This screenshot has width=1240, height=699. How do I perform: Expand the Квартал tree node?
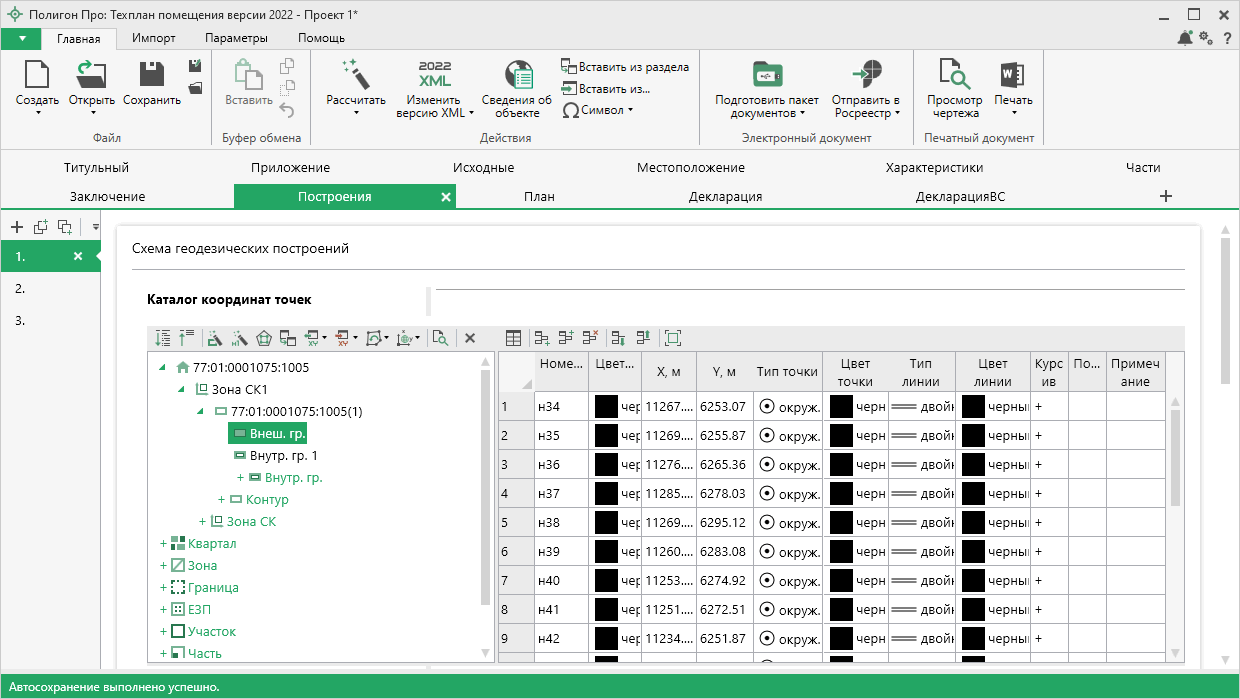[162, 543]
